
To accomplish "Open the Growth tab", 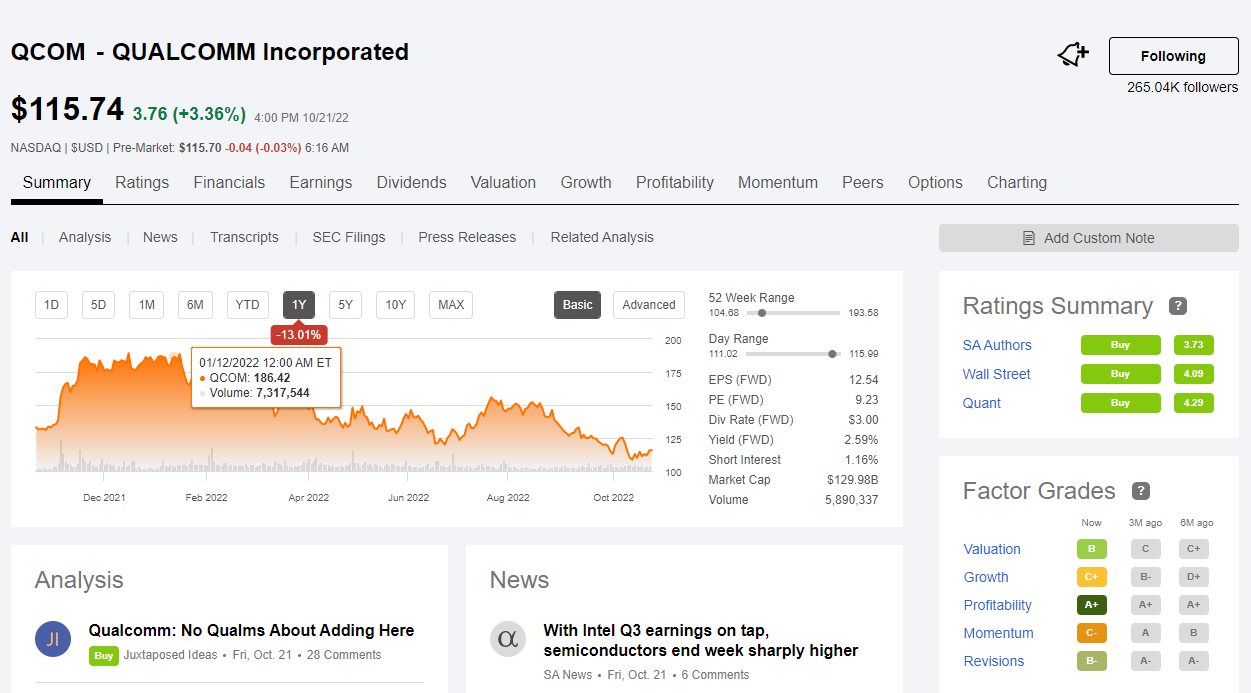I will point(586,182).
